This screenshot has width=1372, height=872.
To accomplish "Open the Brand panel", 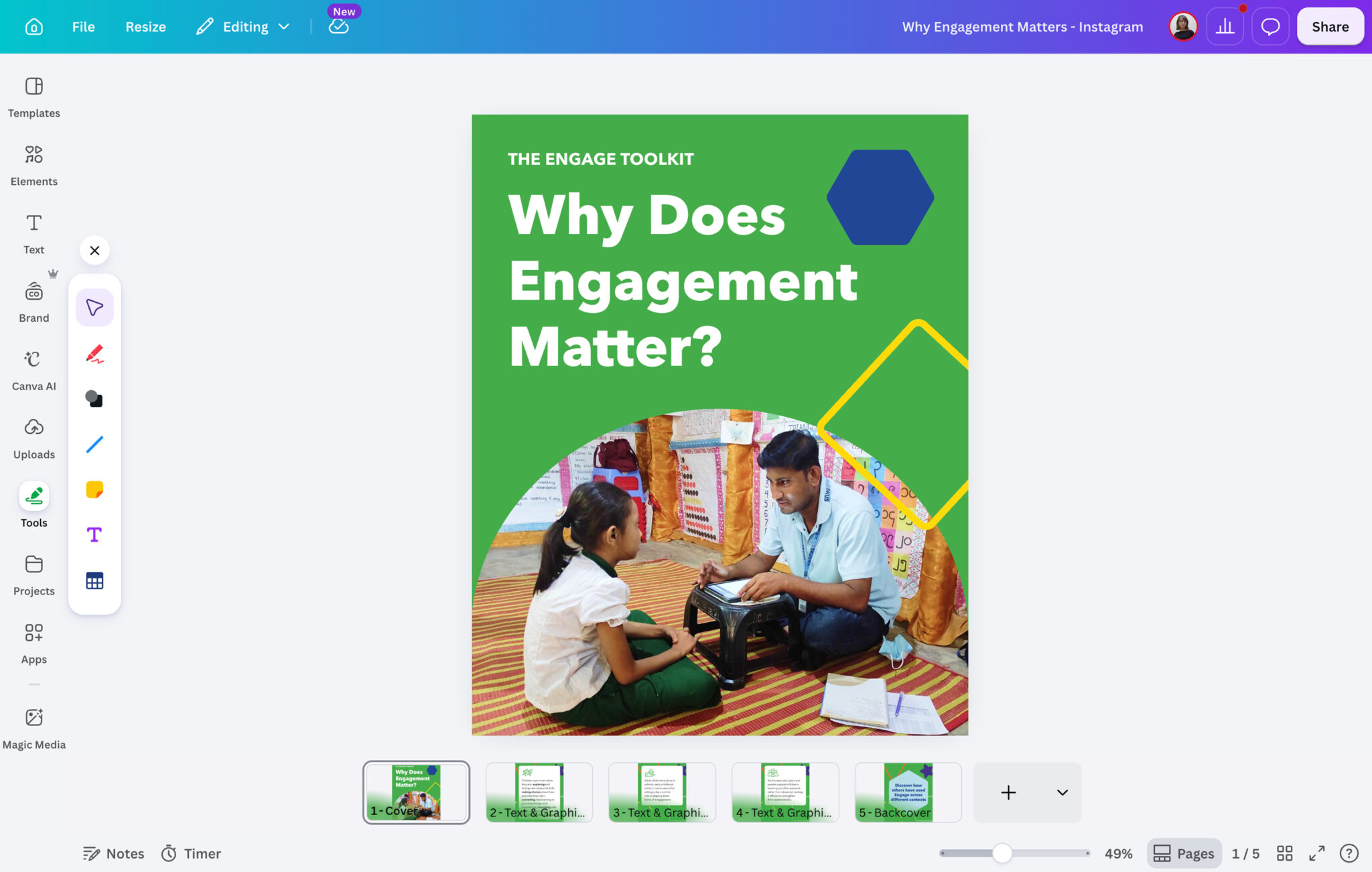I will (34, 302).
